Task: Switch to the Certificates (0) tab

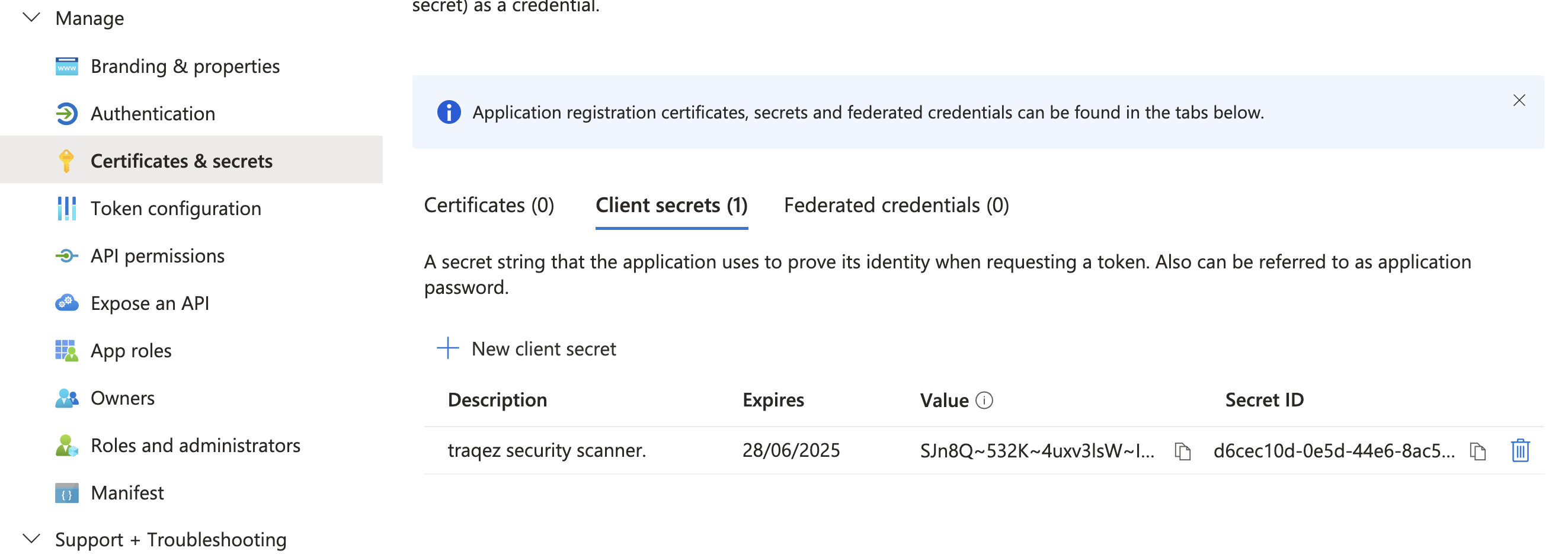Action: (x=489, y=206)
